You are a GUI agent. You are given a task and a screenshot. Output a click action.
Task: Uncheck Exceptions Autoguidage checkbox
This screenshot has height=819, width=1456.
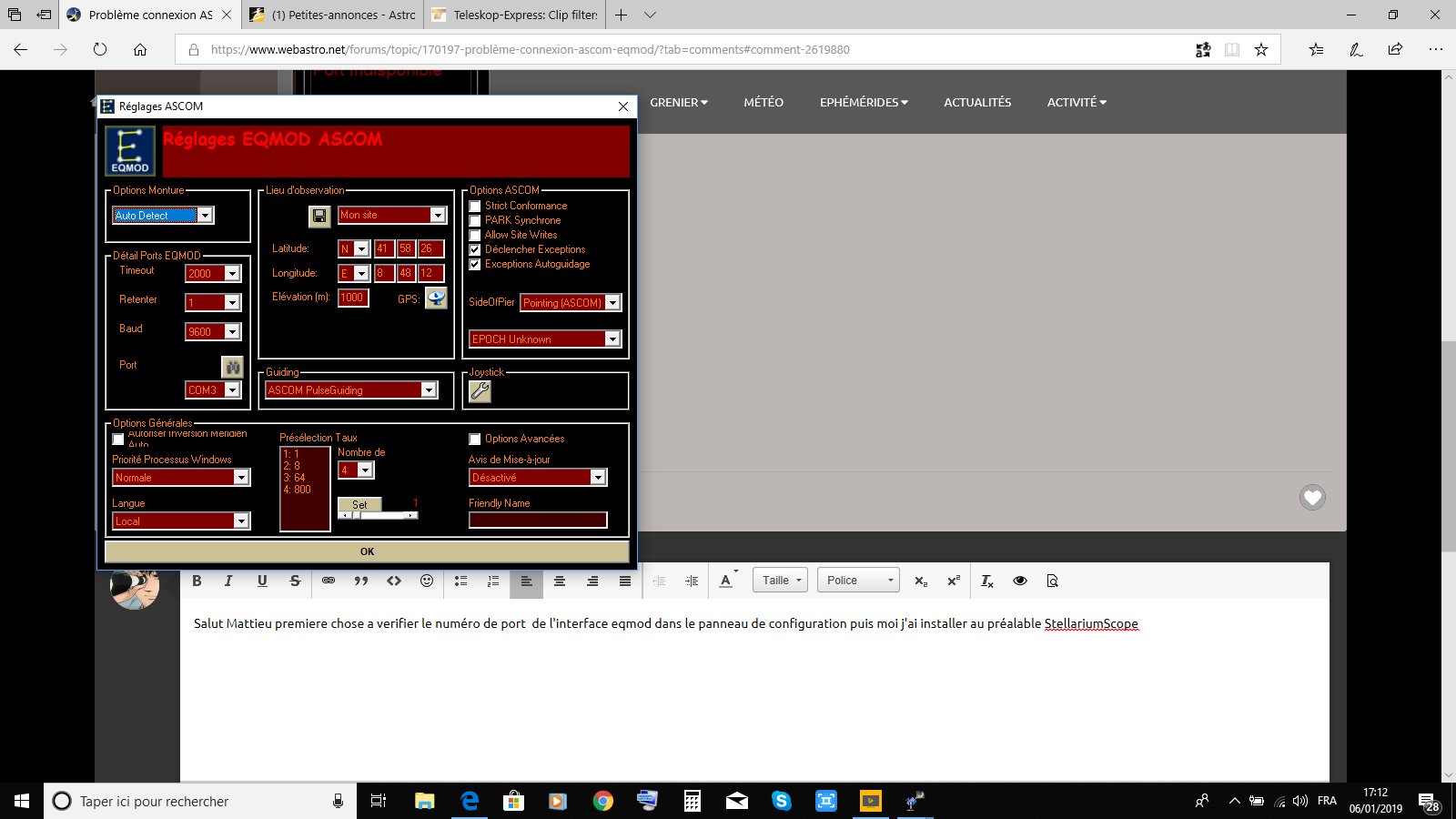(x=475, y=265)
